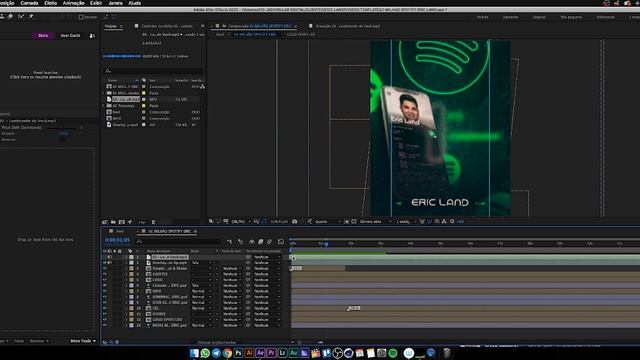Open the Exibir menu

point(96,3)
